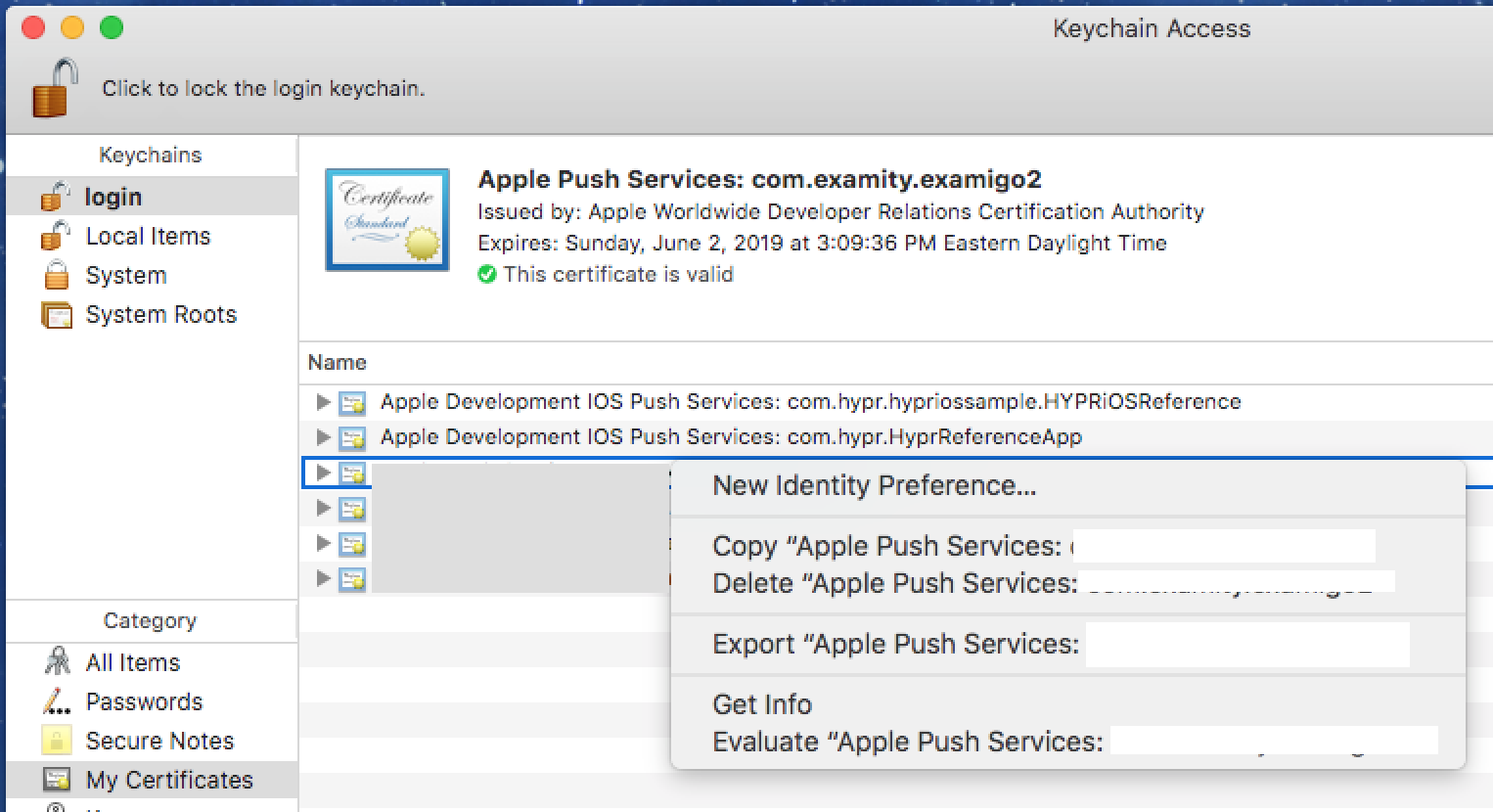This screenshot has width=1493, height=812.
Task: Click the Secure Notes icon
Action: (x=57, y=741)
